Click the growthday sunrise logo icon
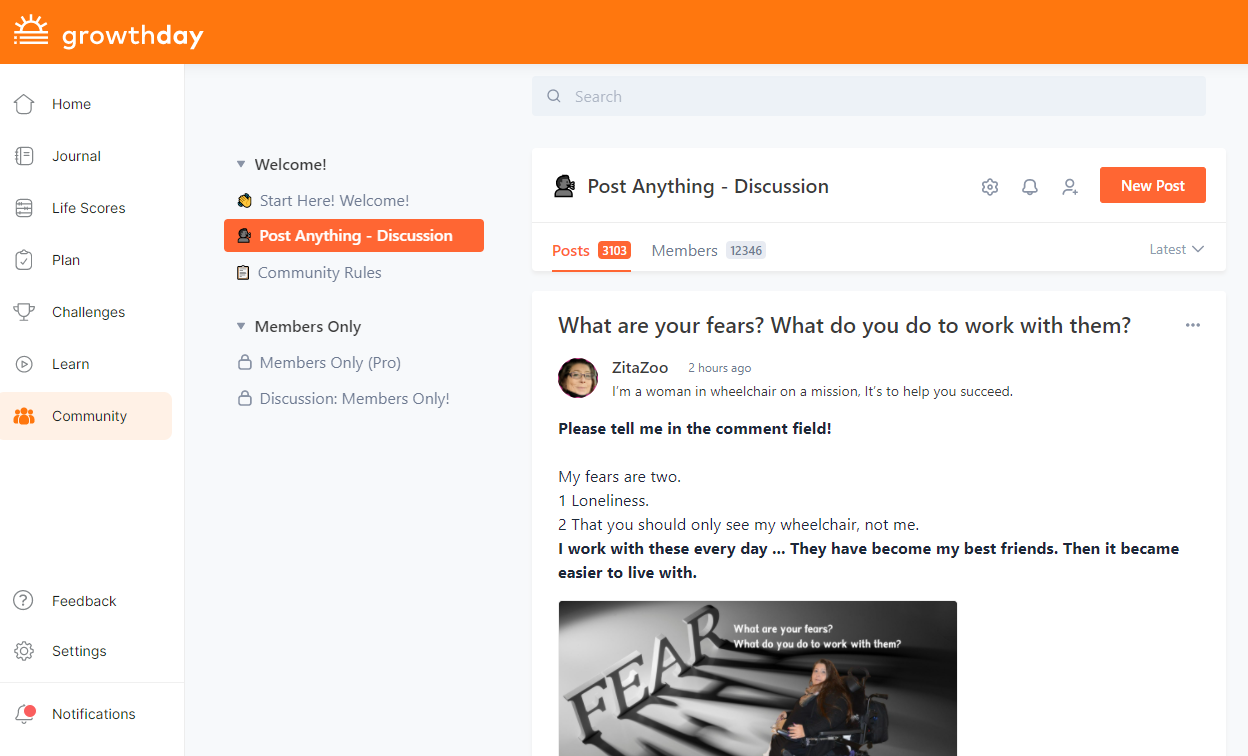Screen dimensions: 1248x756 coord(31,32)
